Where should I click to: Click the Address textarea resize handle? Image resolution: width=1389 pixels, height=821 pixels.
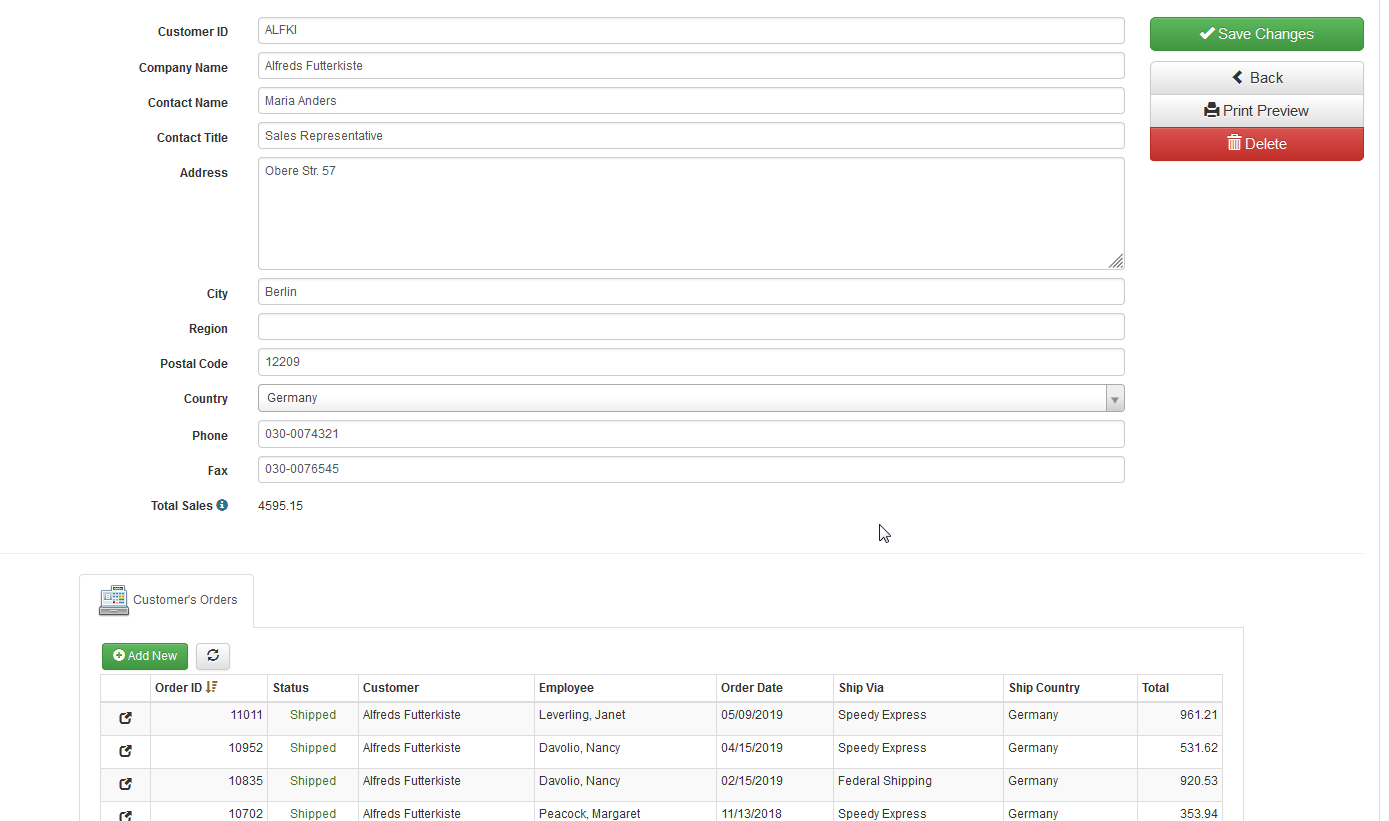(x=1116, y=261)
